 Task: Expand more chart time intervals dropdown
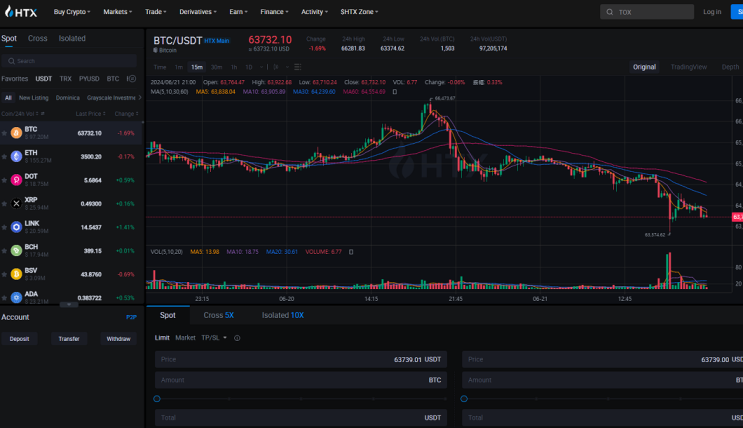(x=262, y=67)
